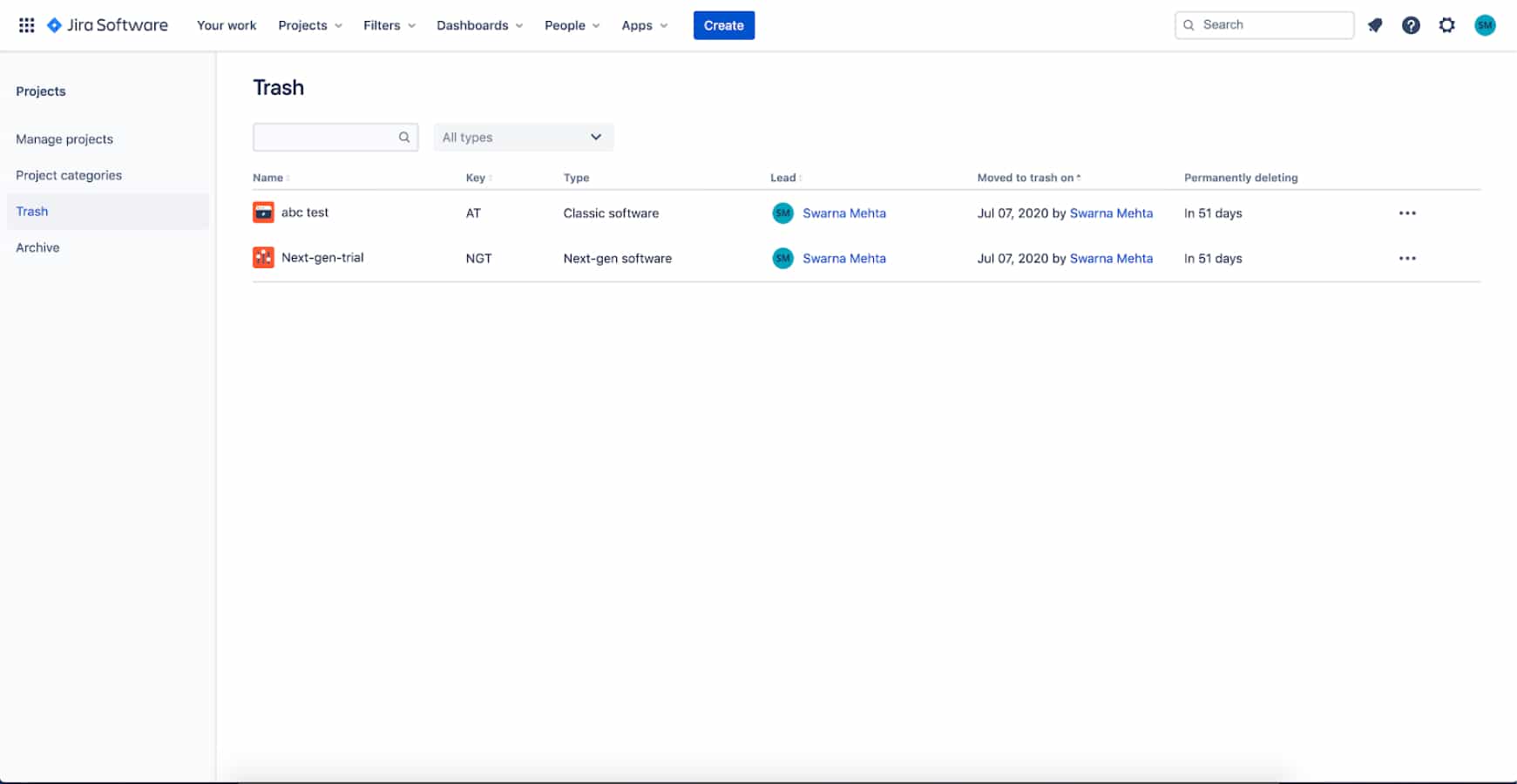Open Jira settings with the gear icon
This screenshot has width=1517, height=784.
[x=1446, y=25]
